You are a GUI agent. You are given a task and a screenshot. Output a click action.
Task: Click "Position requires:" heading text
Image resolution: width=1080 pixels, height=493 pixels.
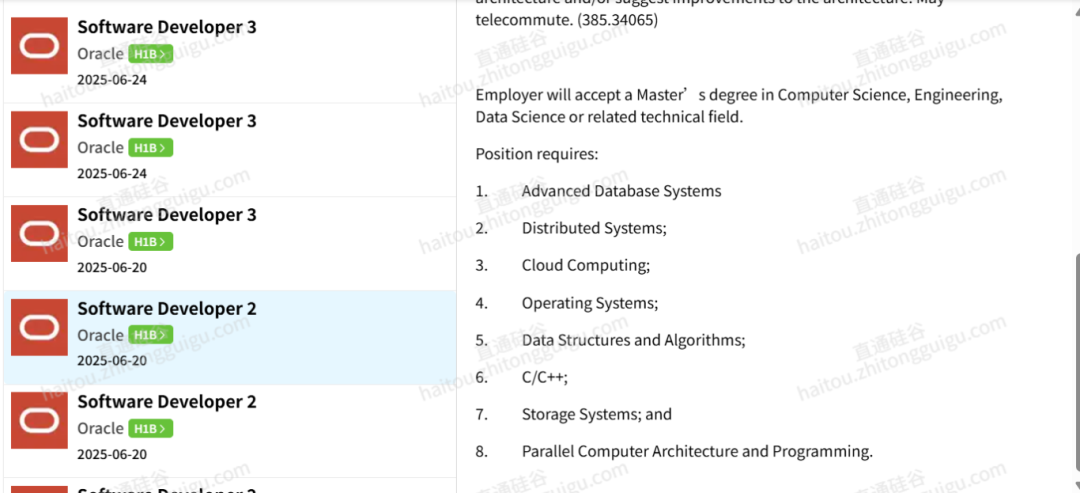click(x=537, y=154)
